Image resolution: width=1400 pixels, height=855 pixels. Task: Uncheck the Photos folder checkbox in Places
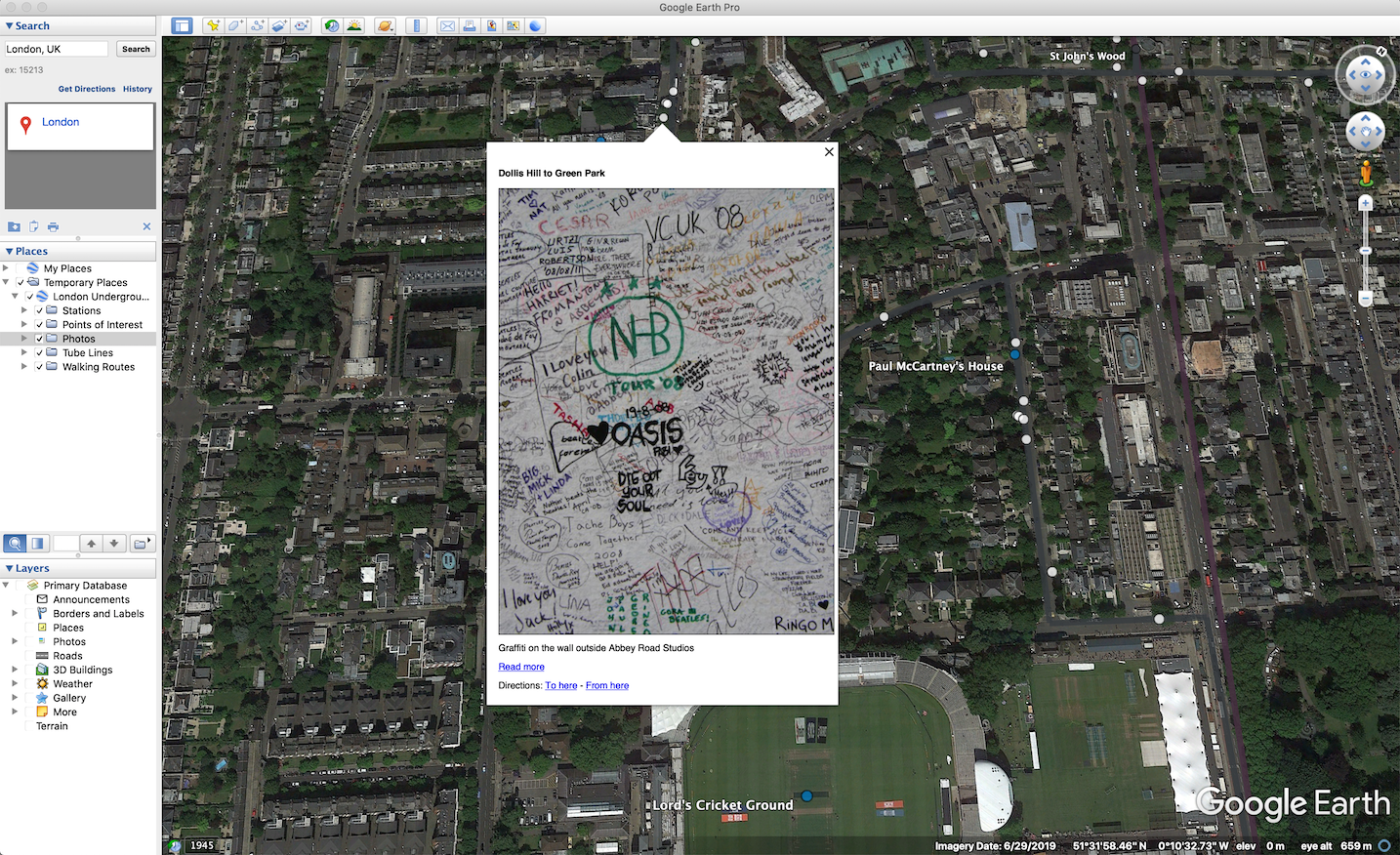[x=40, y=339]
